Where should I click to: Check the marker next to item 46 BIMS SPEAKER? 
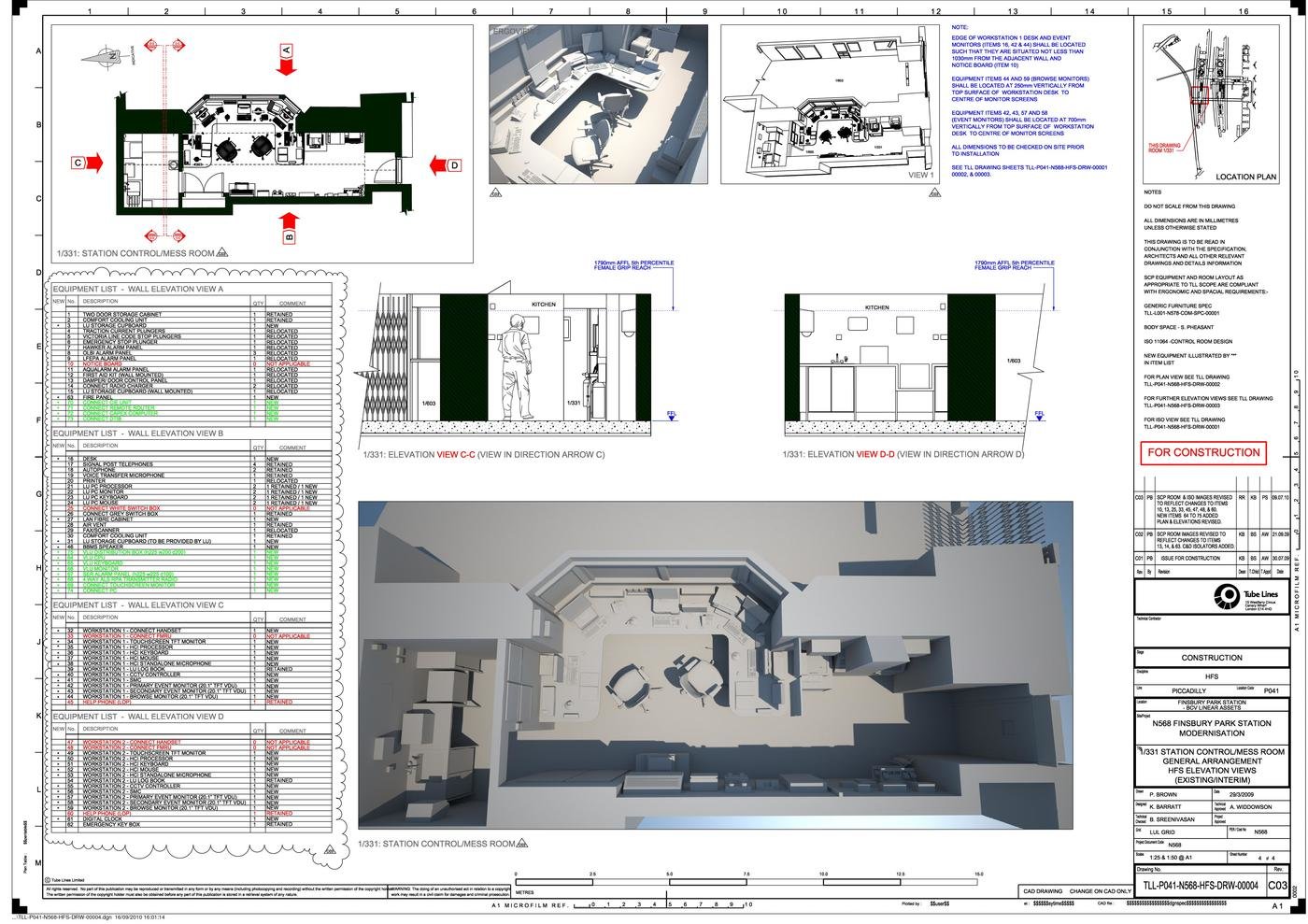[x=59, y=547]
